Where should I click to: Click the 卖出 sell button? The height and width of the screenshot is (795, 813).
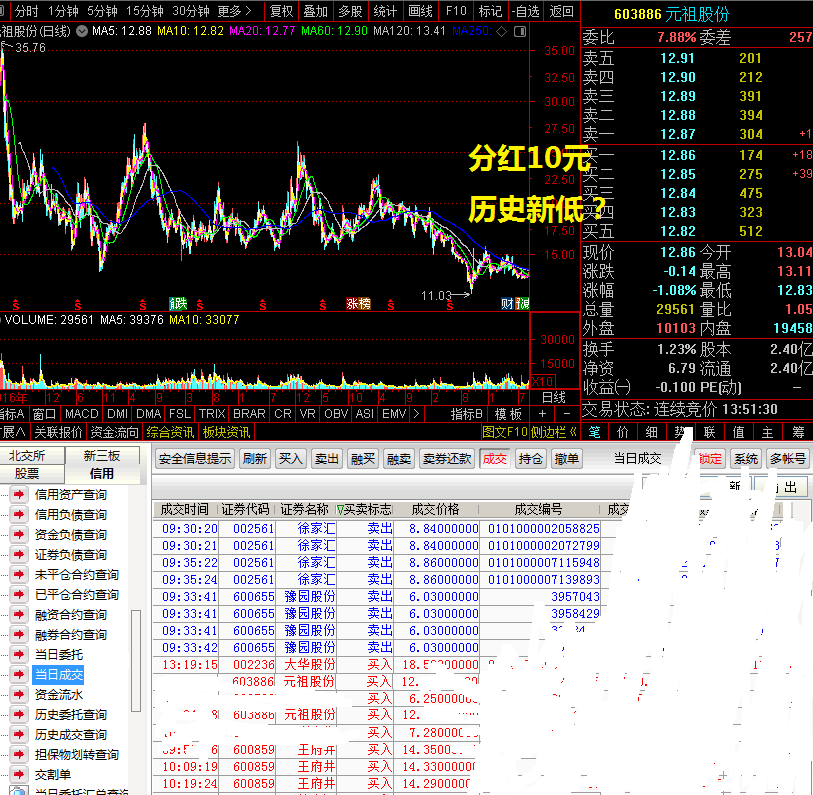(327, 458)
